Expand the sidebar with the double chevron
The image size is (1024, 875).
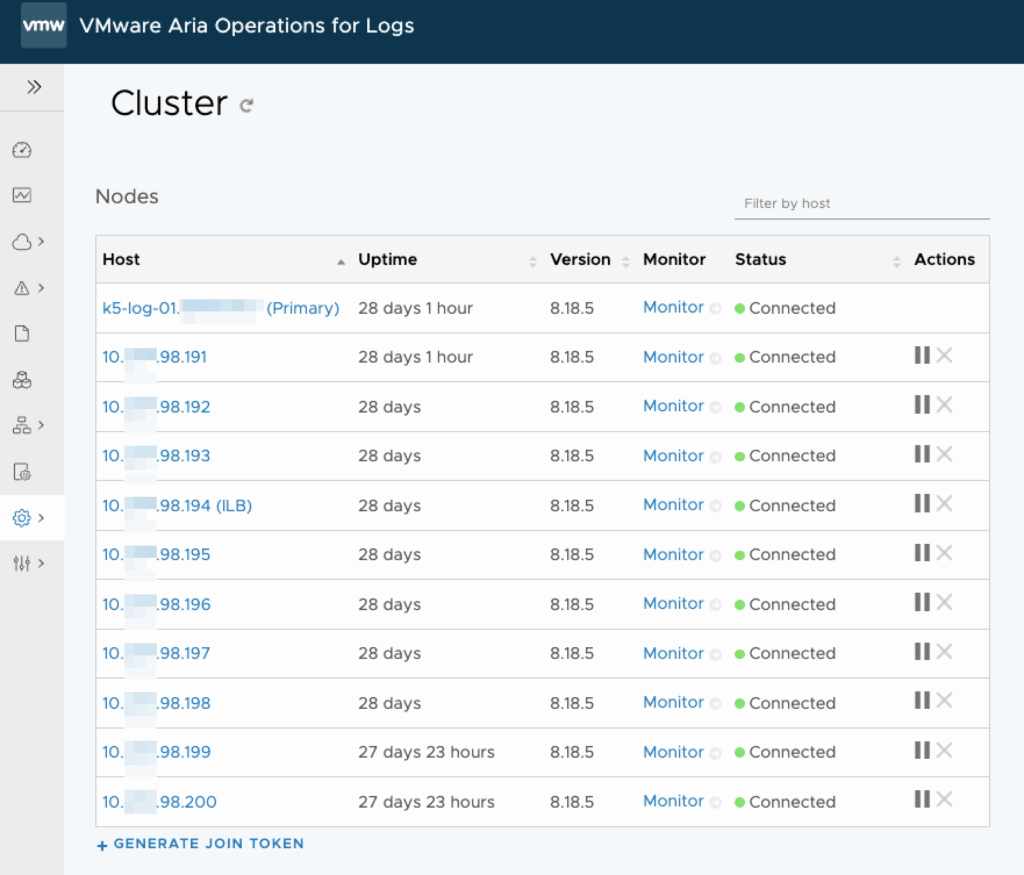coord(34,87)
